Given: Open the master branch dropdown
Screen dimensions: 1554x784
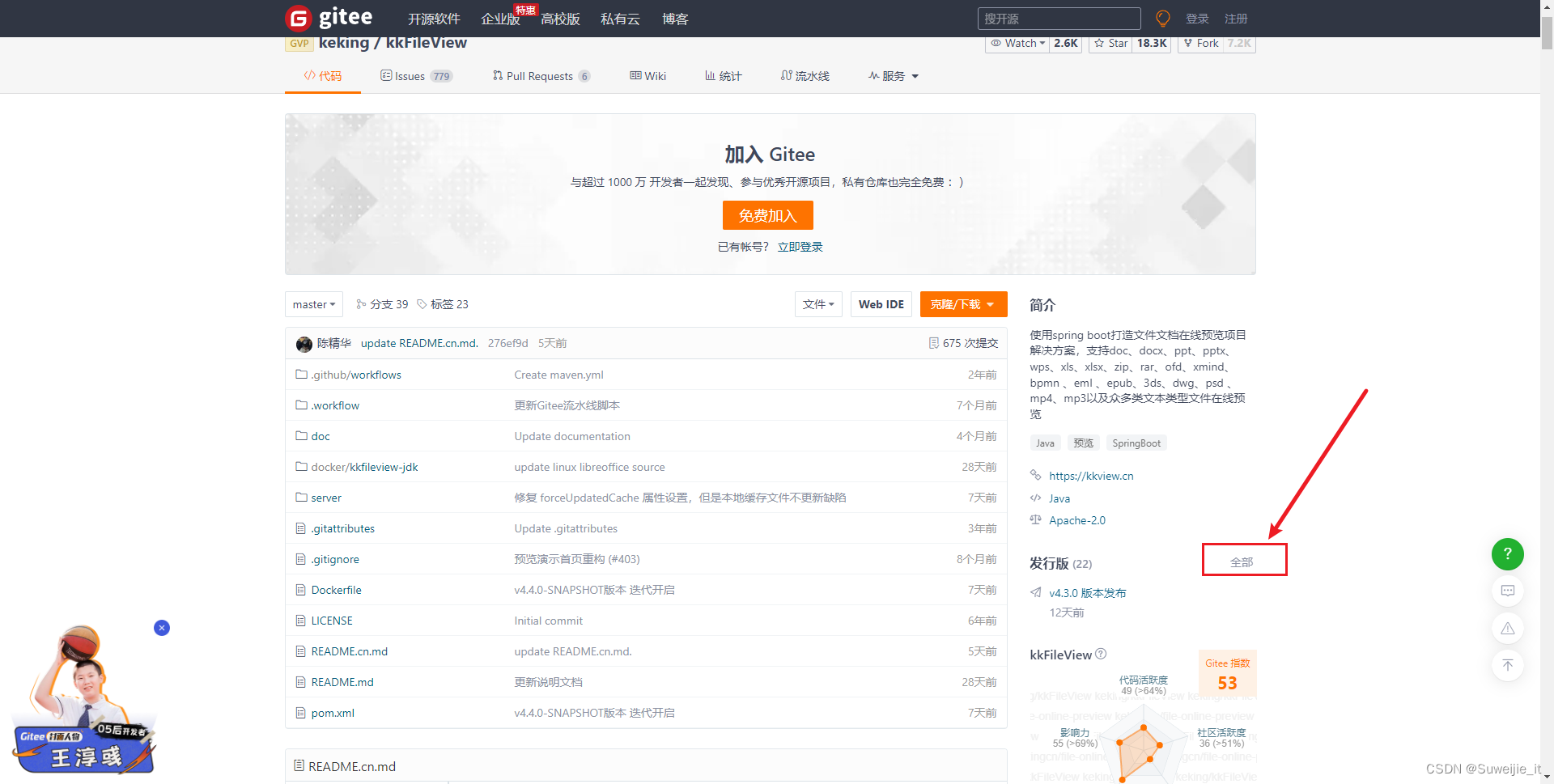Looking at the screenshot, I should pos(314,304).
